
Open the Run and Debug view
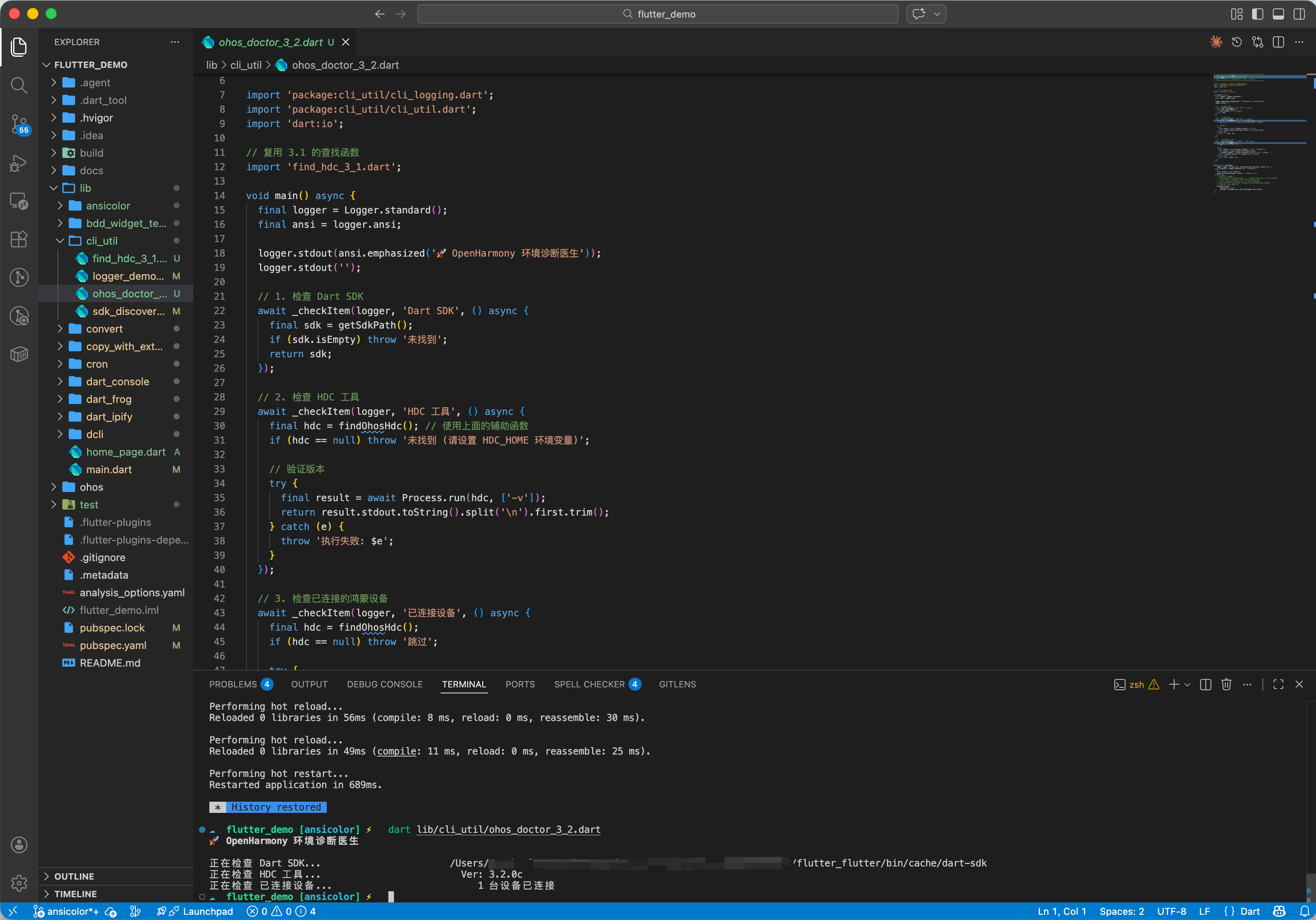19,163
